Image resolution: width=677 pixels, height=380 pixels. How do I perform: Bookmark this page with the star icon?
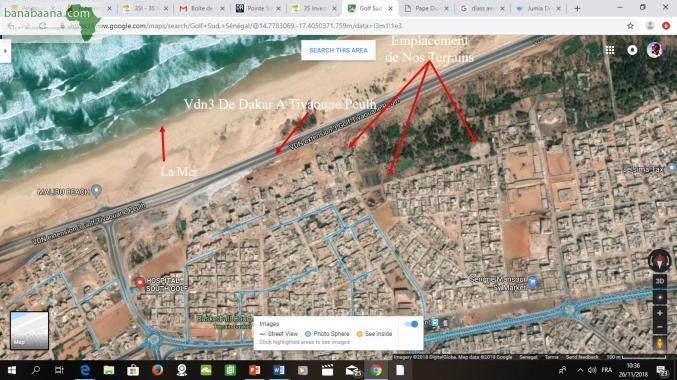click(x=630, y=26)
